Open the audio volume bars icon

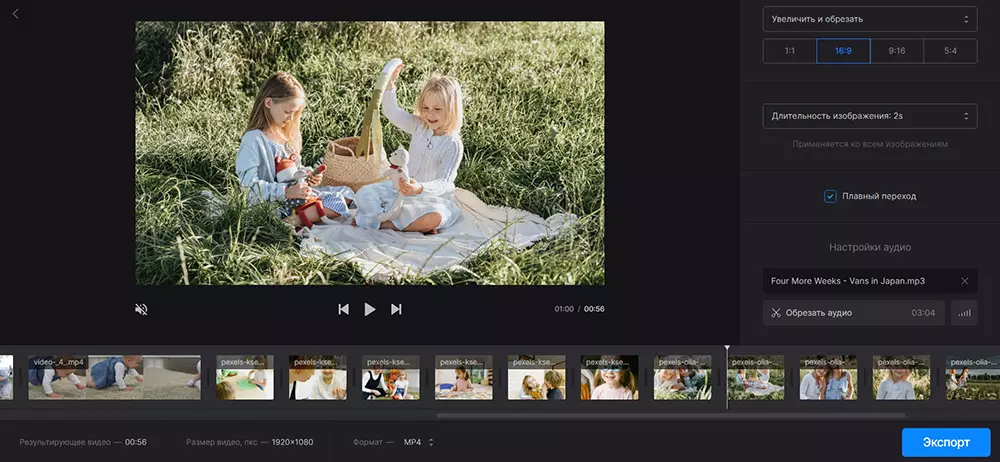964,313
